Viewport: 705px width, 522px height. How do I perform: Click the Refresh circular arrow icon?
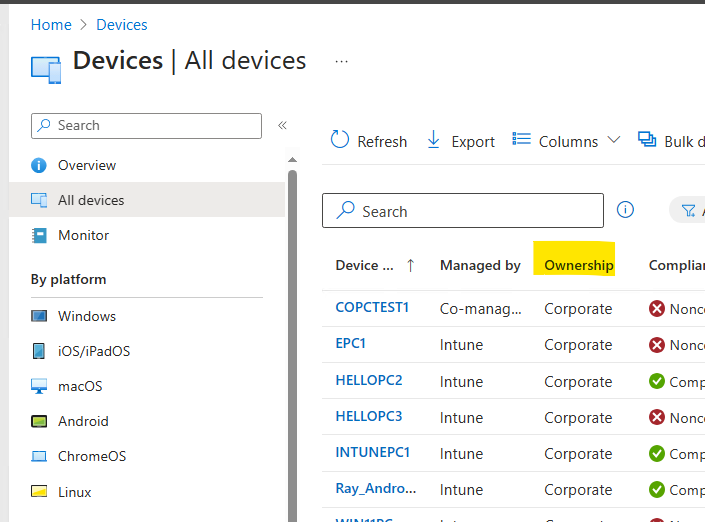339,139
